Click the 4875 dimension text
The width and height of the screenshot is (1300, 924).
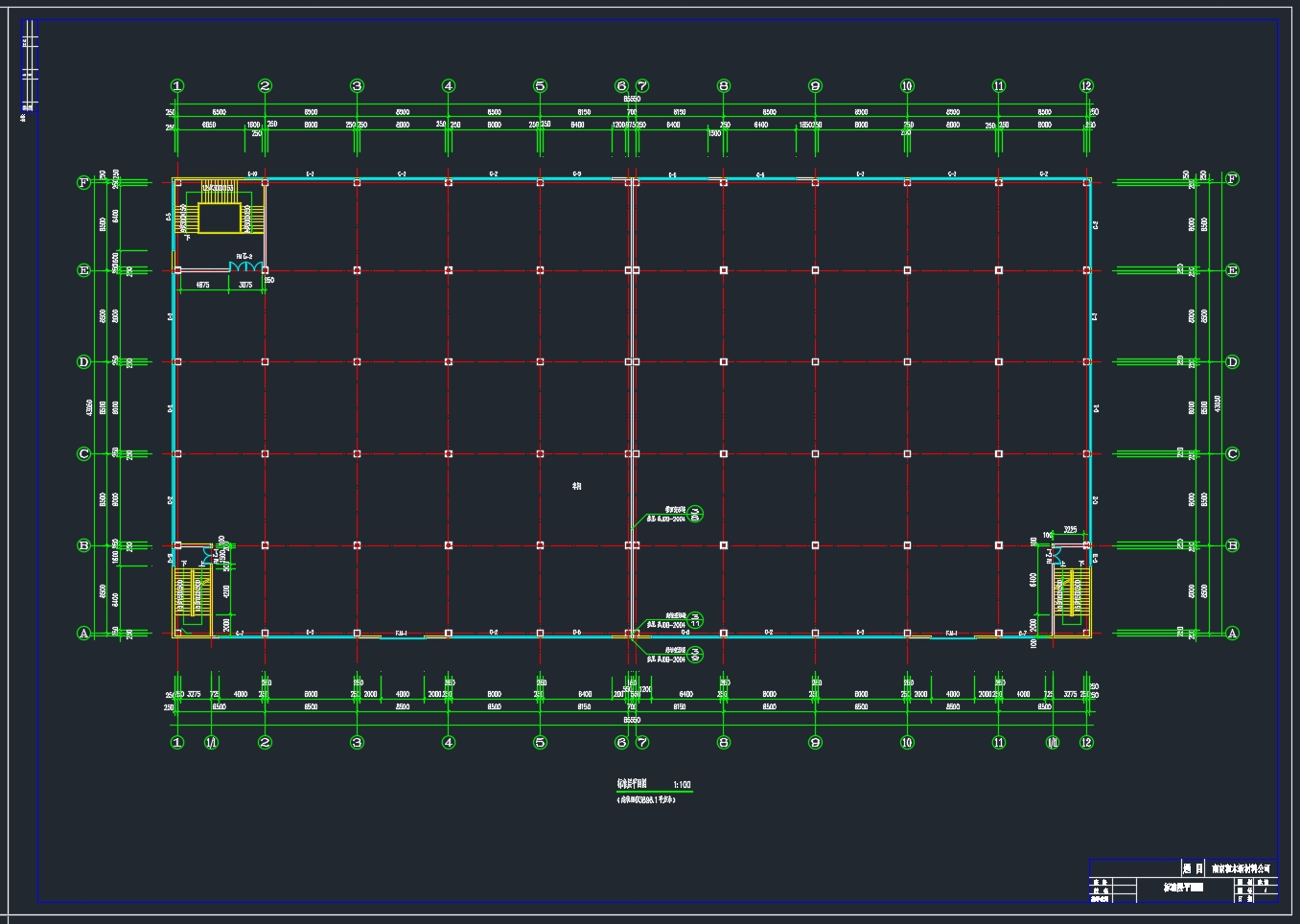pos(202,285)
